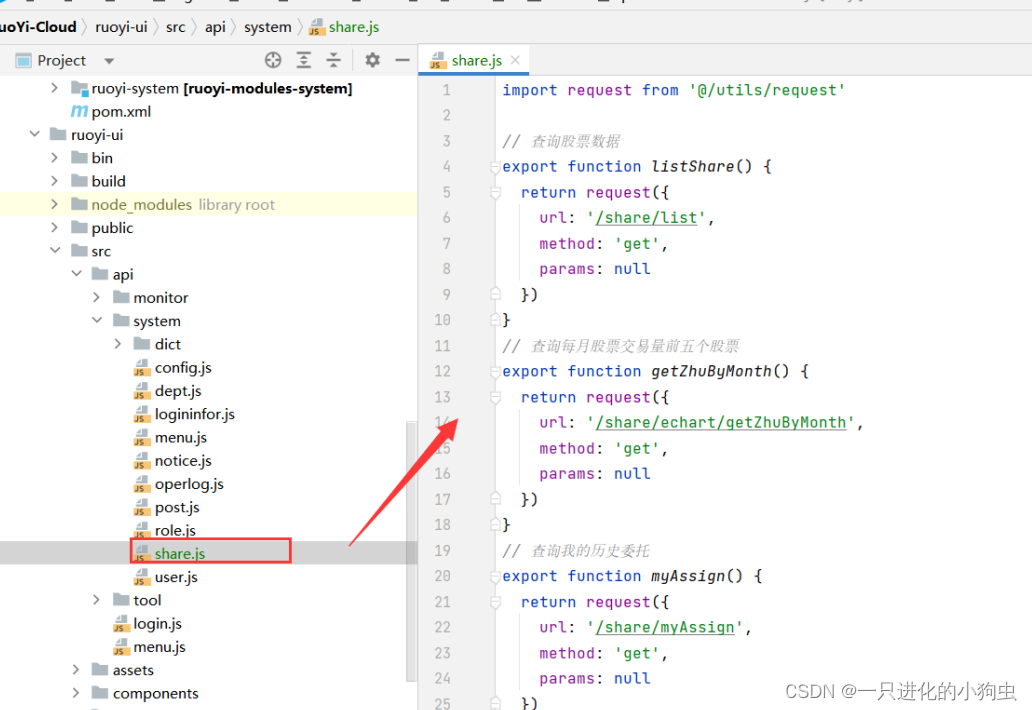Fold the getZhuByMonth function at gutter
1032x710 pixels.
pyautogui.click(x=494, y=372)
